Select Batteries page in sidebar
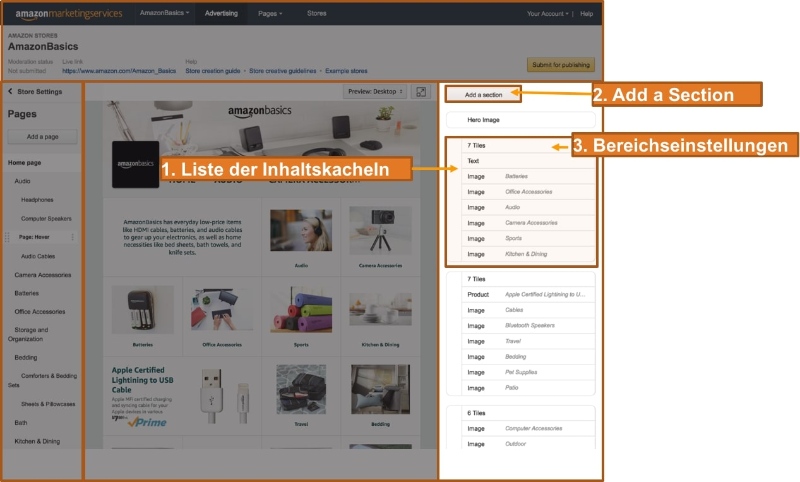The height and width of the screenshot is (482, 800). (x=27, y=293)
